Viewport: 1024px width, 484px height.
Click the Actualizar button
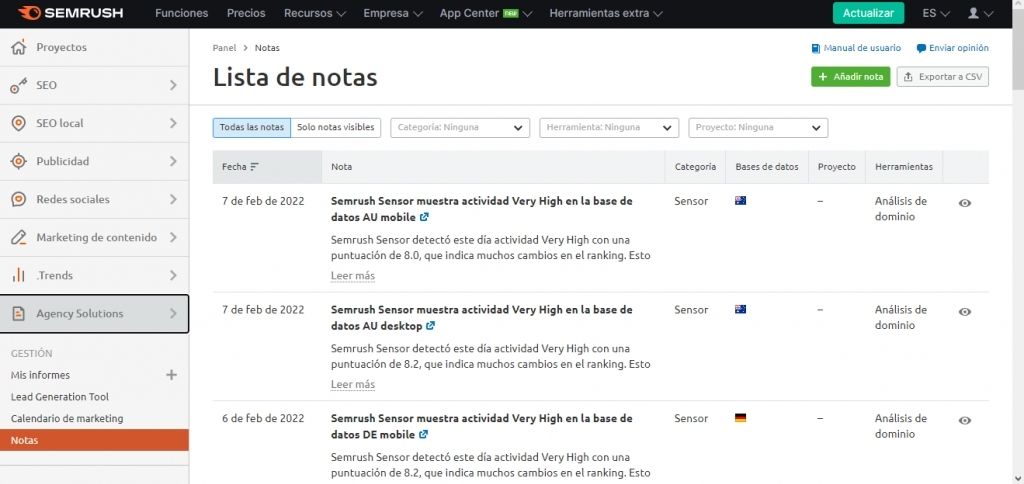(x=868, y=13)
